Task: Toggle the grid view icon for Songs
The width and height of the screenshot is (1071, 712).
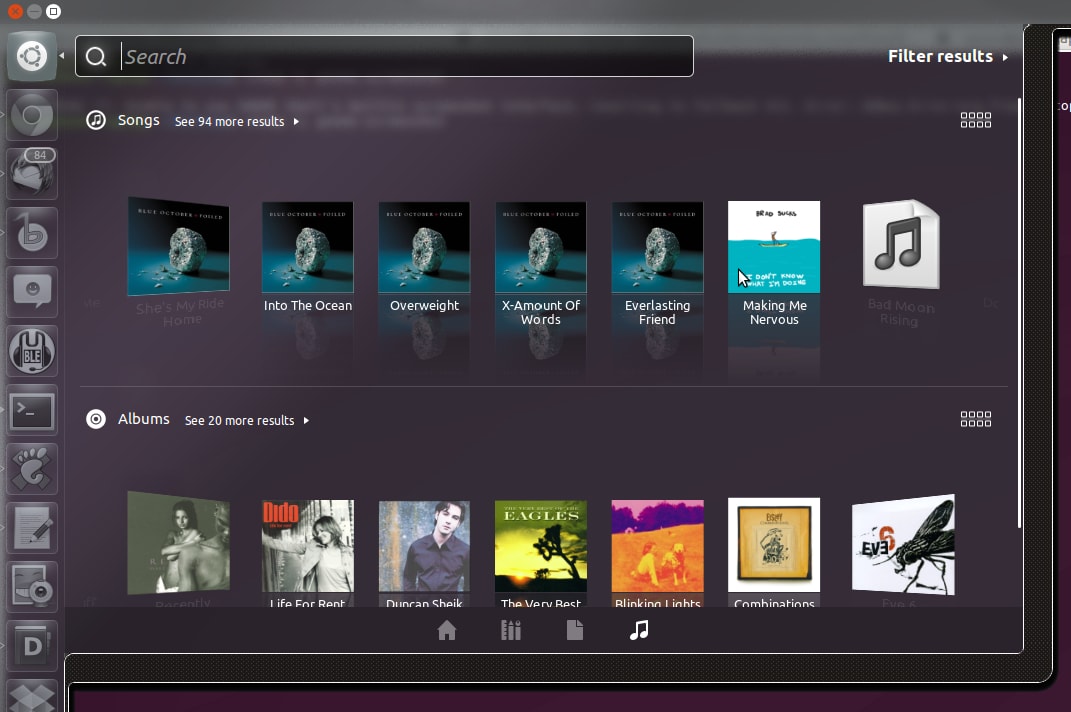Action: click(975, 120)
